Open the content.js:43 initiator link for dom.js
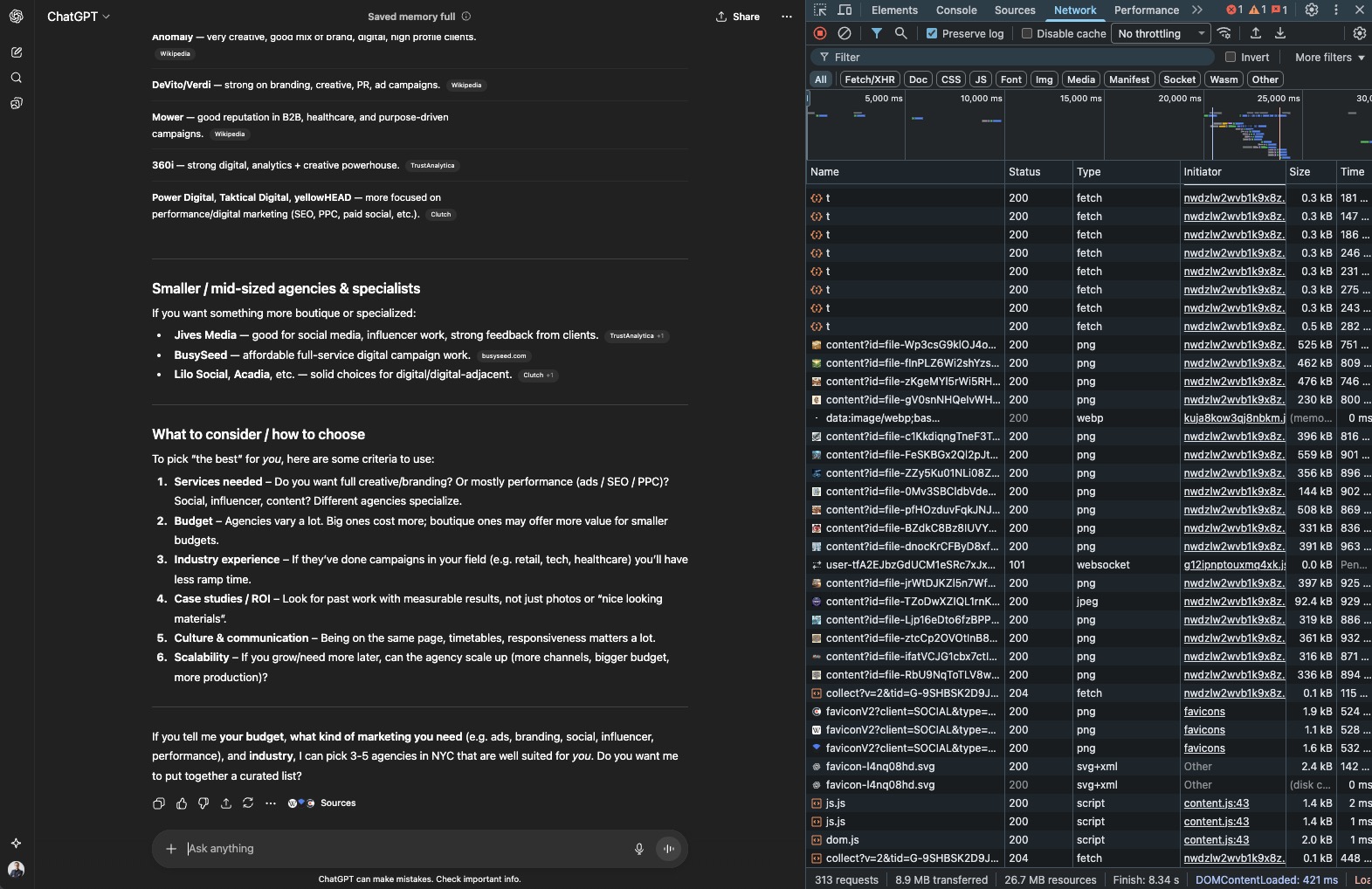This screenshot has width=1372, height=889. tap(1217, 840)
